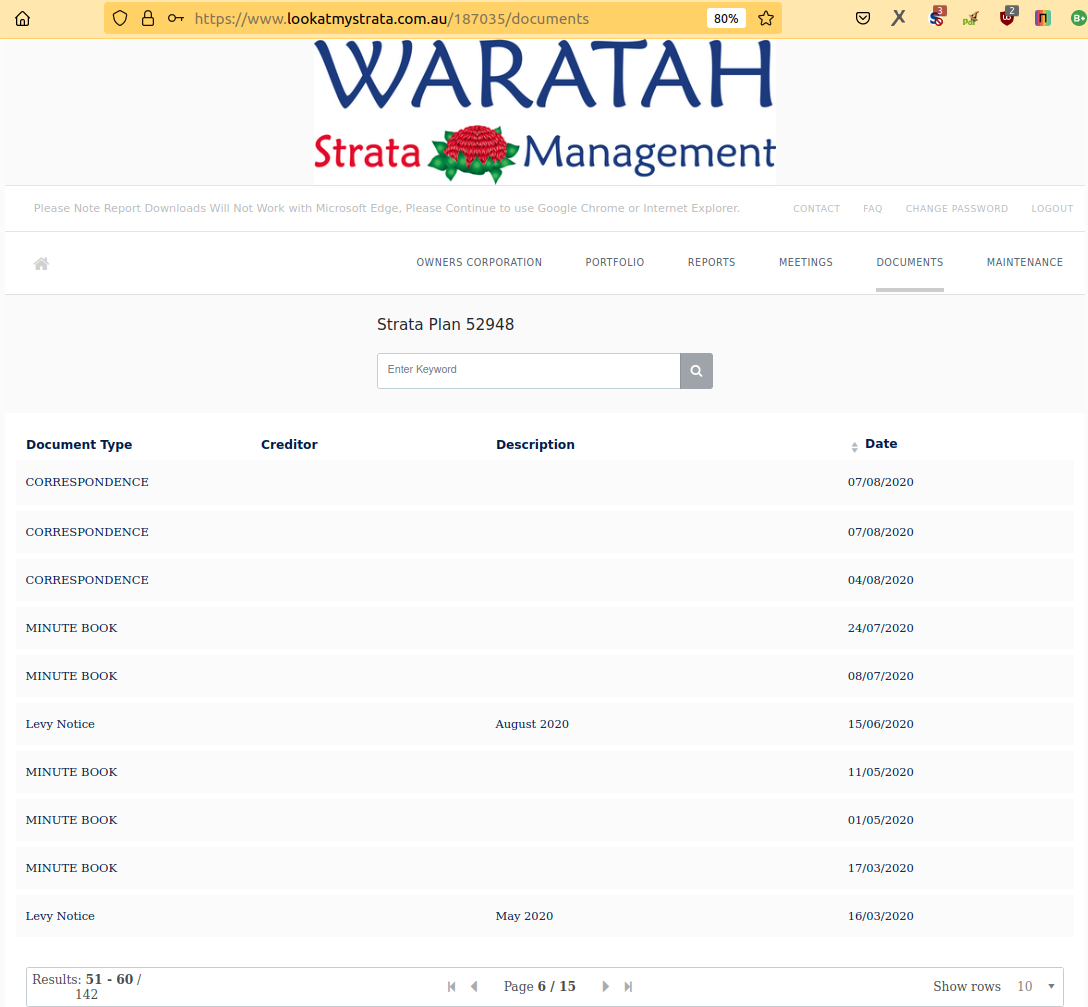Click the Creditor column header

pos(289,445)
